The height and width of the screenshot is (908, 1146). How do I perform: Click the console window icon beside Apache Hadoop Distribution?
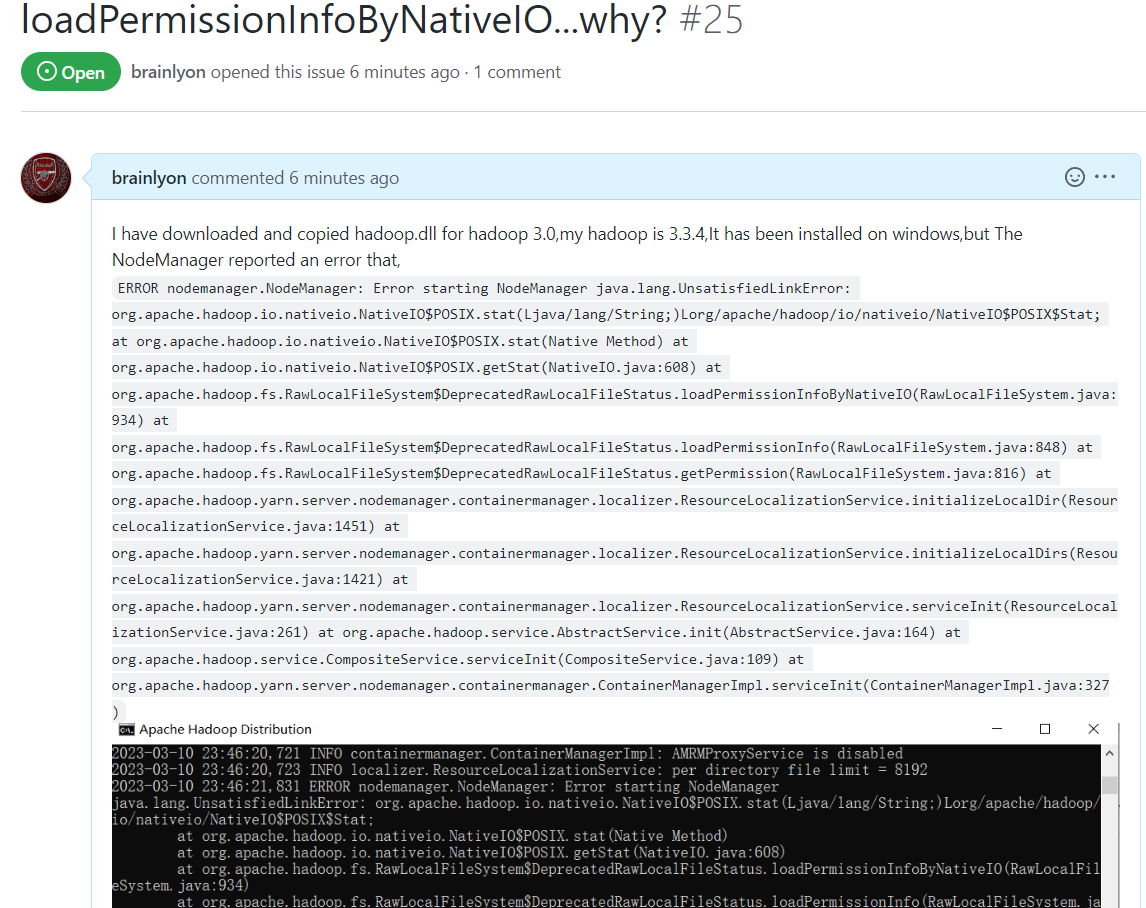click(126, 730)
